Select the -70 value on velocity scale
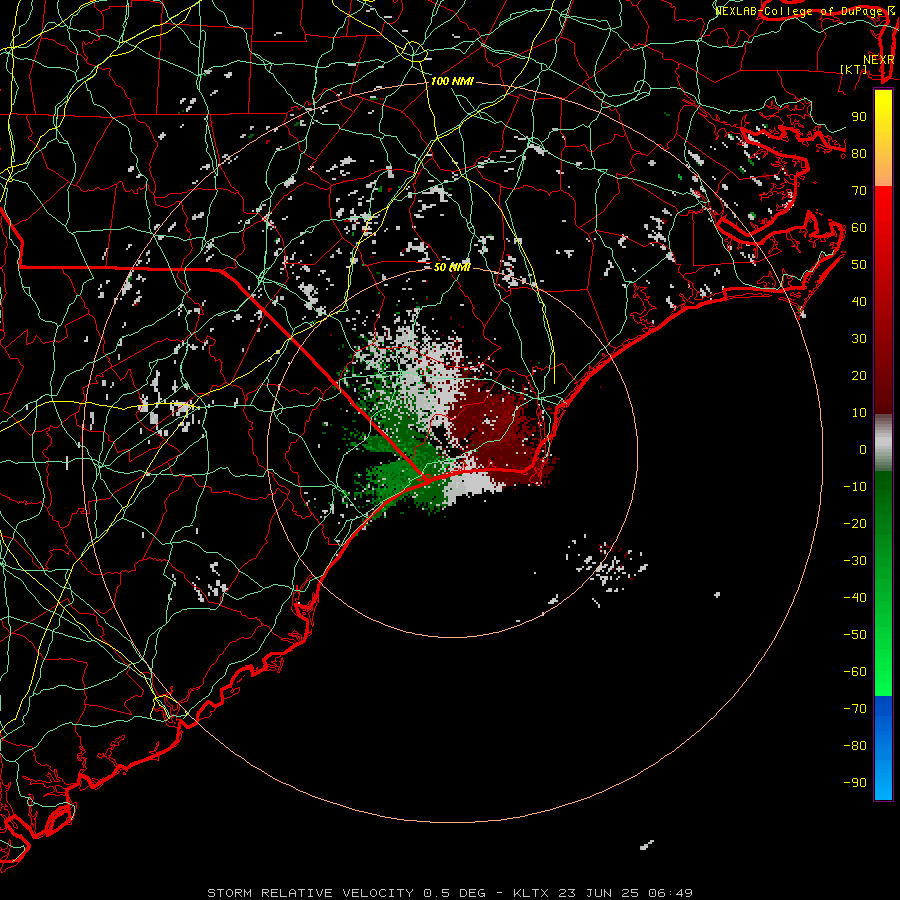 click(x=855, y=709)
